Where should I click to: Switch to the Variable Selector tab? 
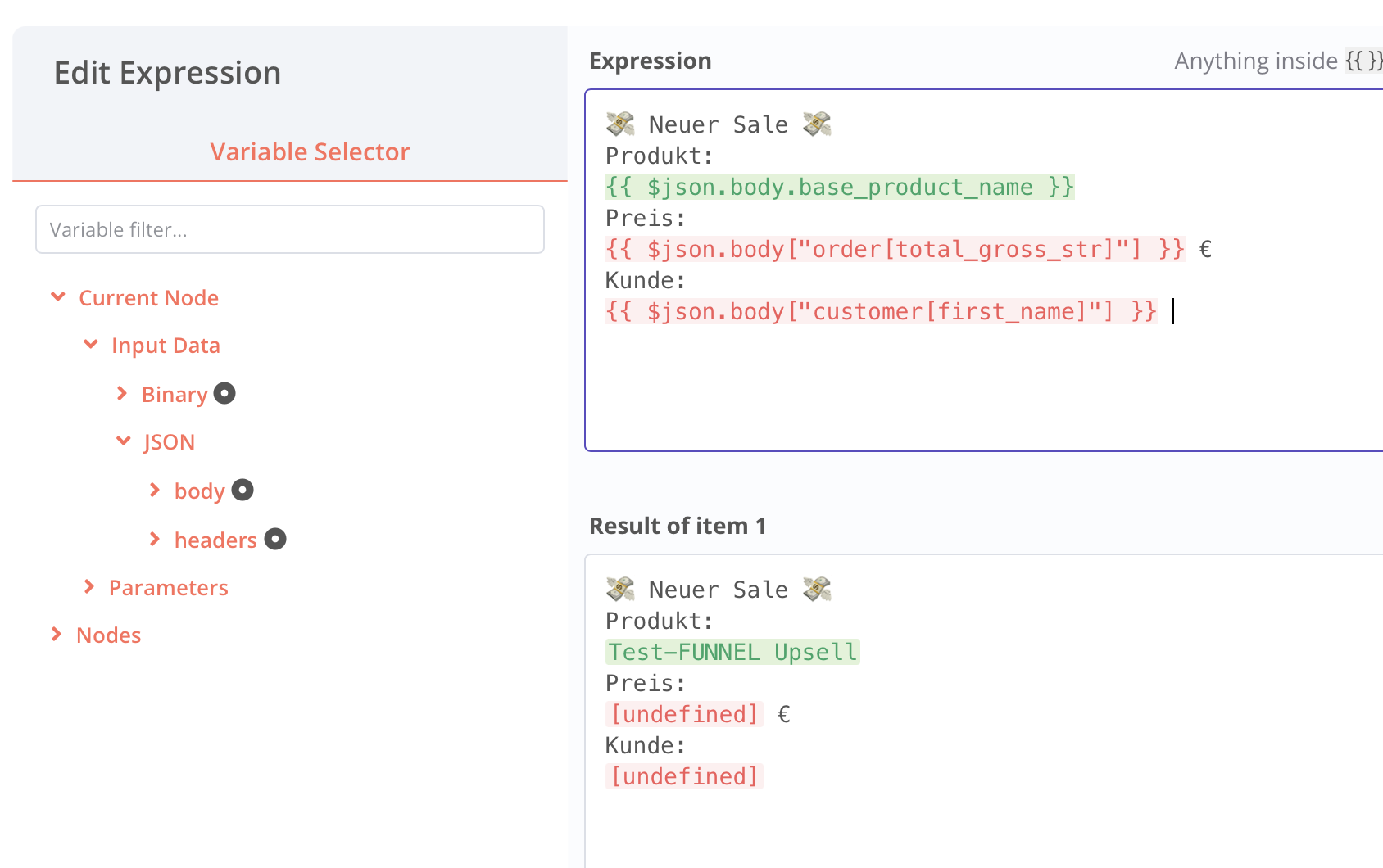click(x=310, y=151)
